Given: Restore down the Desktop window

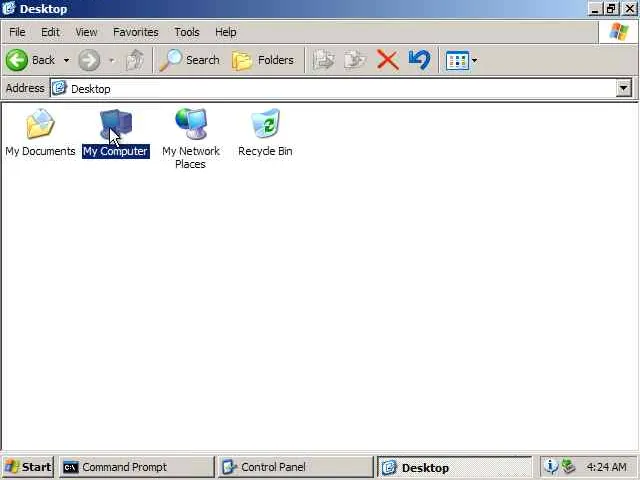Looking at the screenshot, I should [x=611, y=9].
